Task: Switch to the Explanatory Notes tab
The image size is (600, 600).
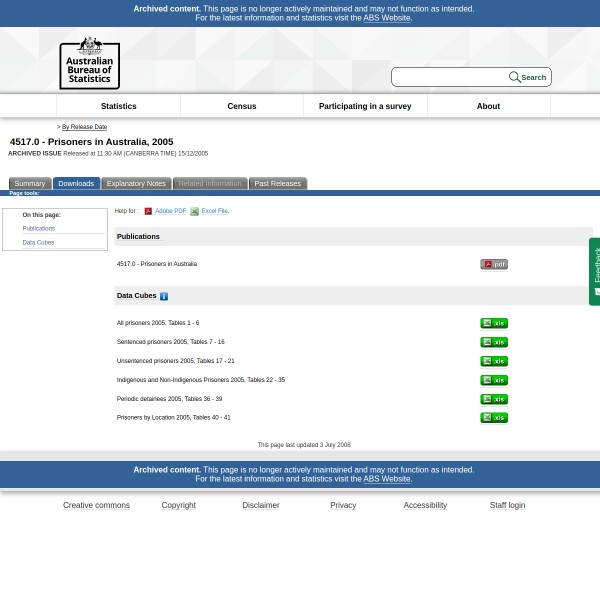Action: tap(136, 184)
